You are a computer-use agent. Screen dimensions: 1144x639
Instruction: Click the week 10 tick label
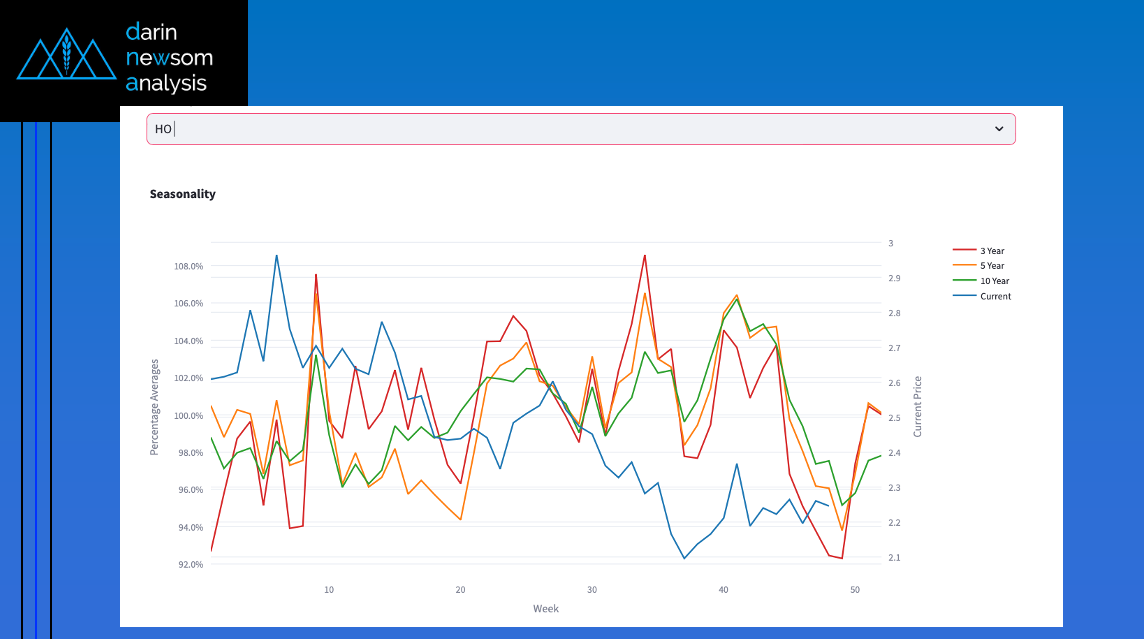tap(329, 590)
